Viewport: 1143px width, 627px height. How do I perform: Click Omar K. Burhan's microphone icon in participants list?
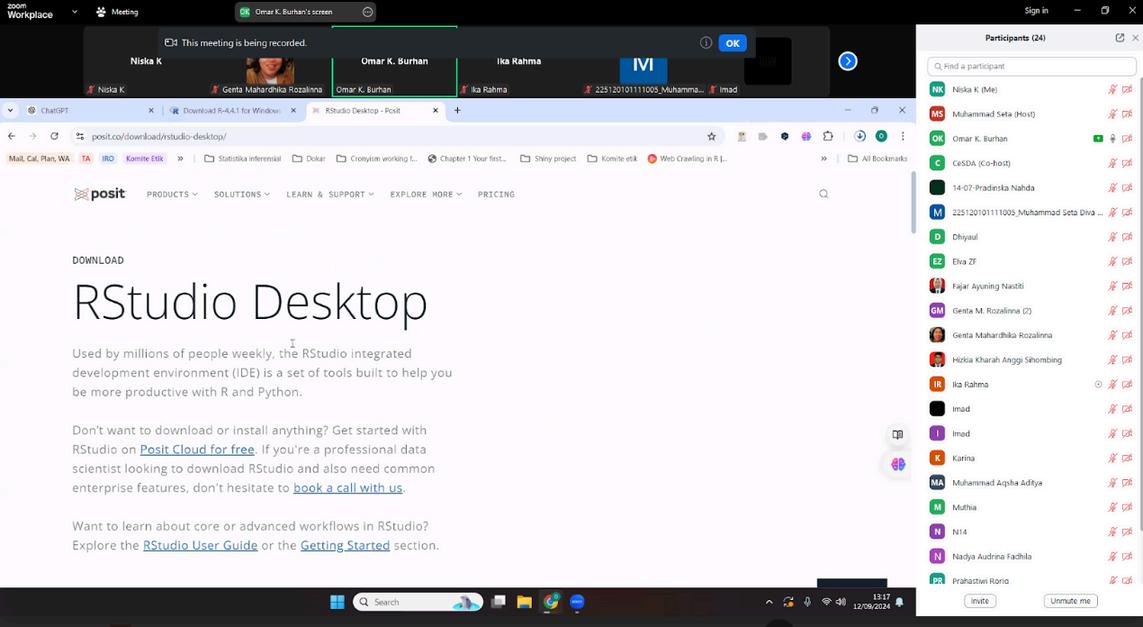click(1112, 139)
